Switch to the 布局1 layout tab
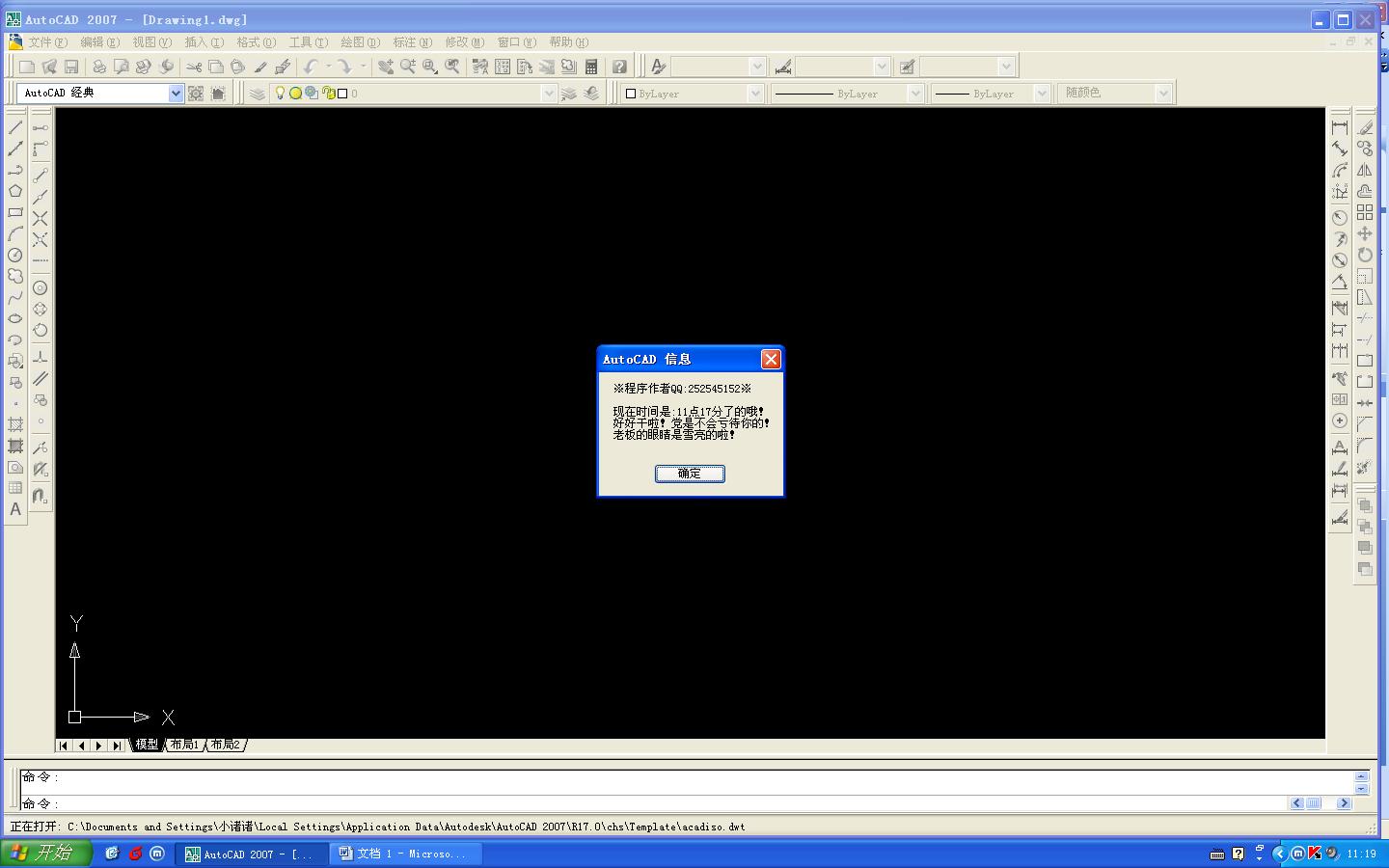The height and width of the screenshot is (868, 1389). click(184, 745)
